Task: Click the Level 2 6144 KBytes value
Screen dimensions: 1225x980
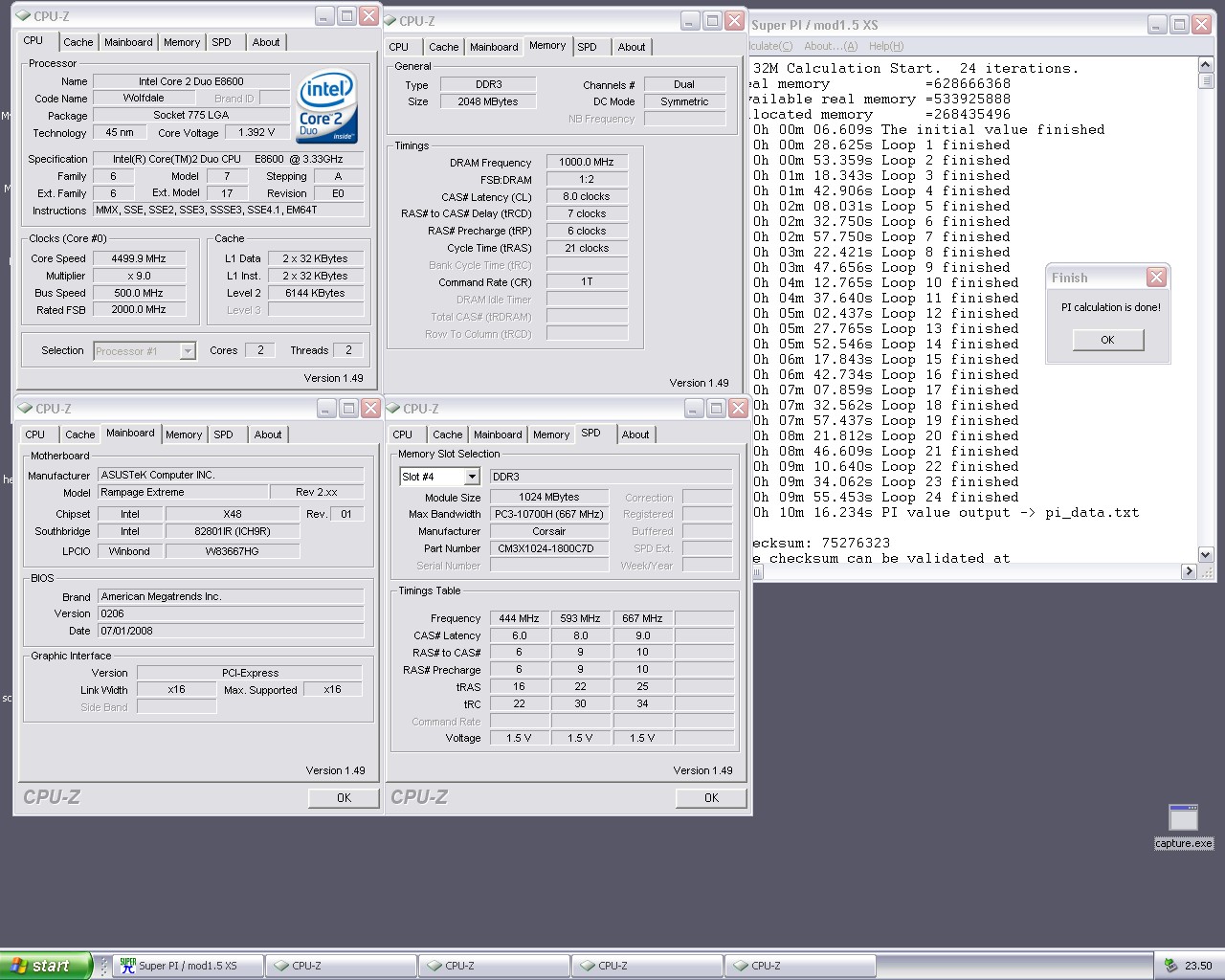Action: click(x=315, y=293)
